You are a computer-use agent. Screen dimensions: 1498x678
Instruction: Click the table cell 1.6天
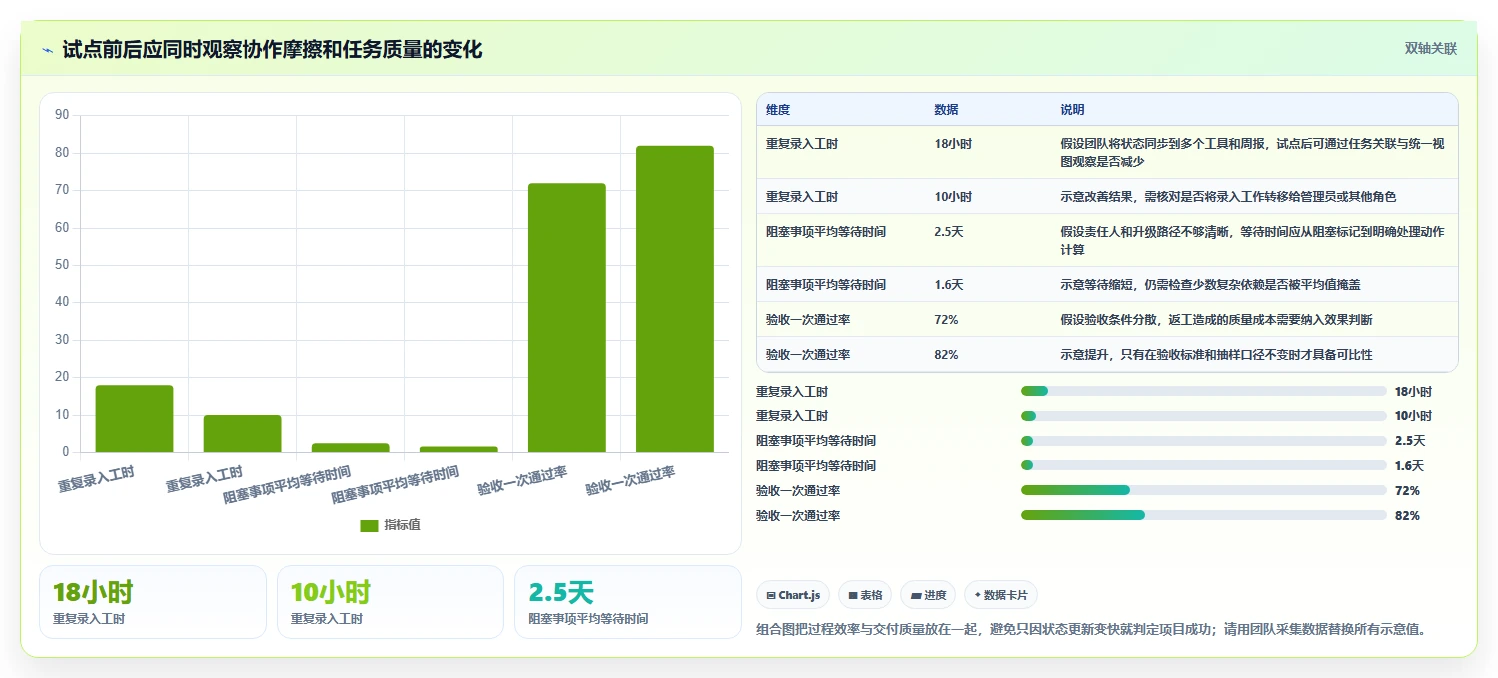948,285
